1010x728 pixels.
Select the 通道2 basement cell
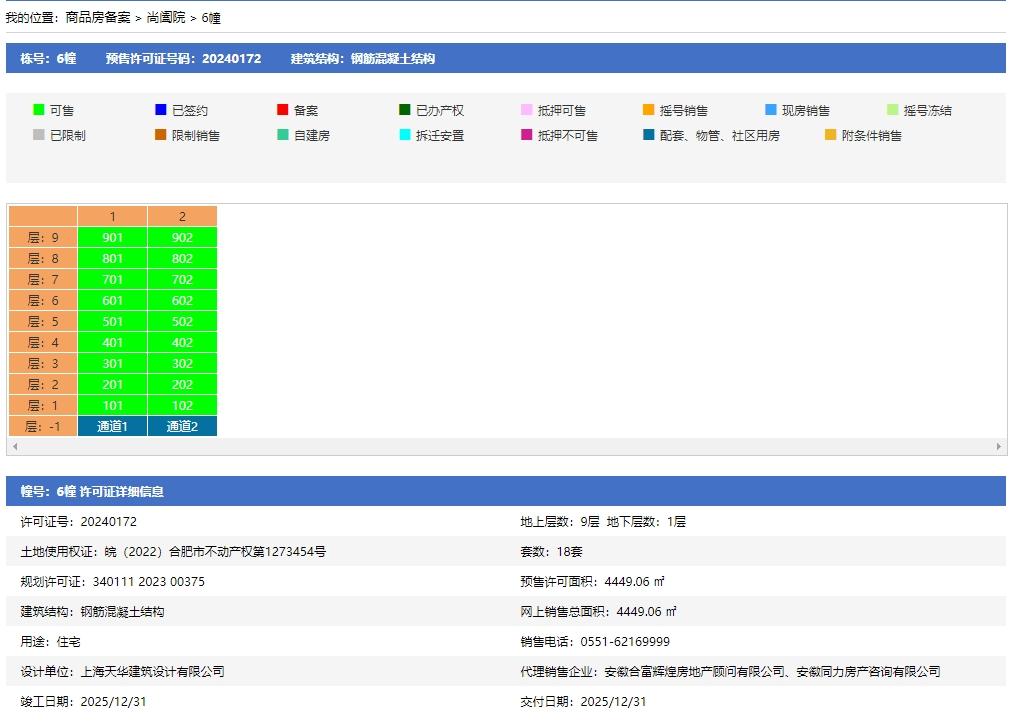pos(182,426)
